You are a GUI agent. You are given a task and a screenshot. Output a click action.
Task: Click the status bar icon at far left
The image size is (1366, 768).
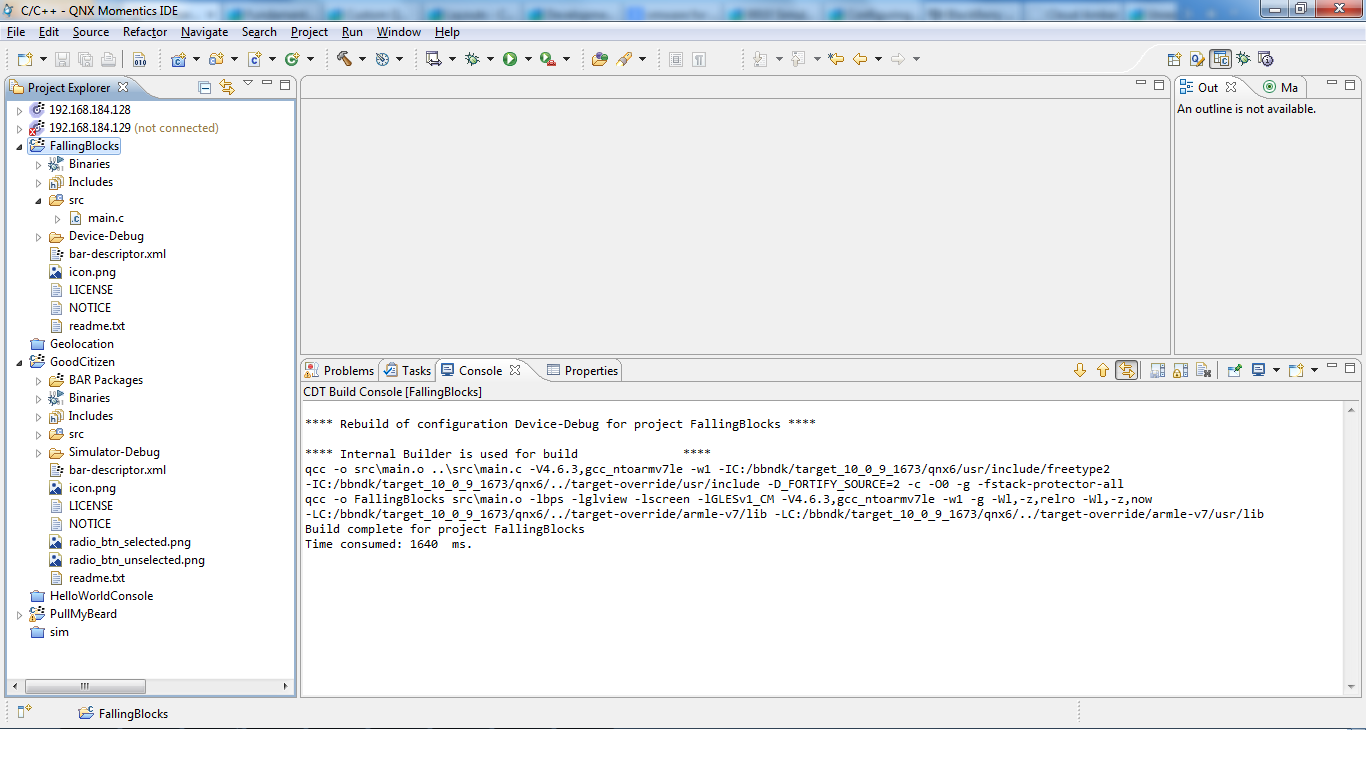point(24,712)
